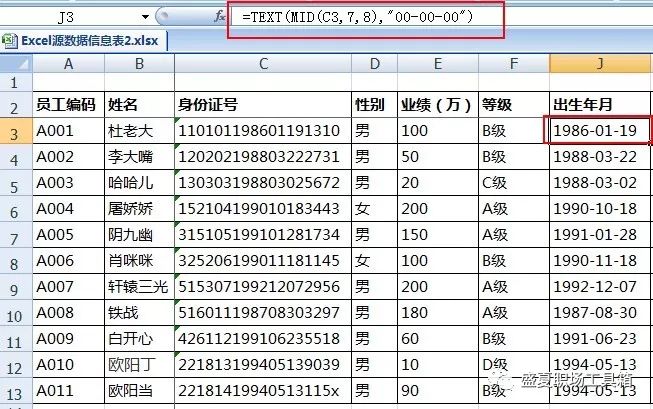This screenshot has height=409, width=653.
Task: Select performance cell 180
Action: 438,313
